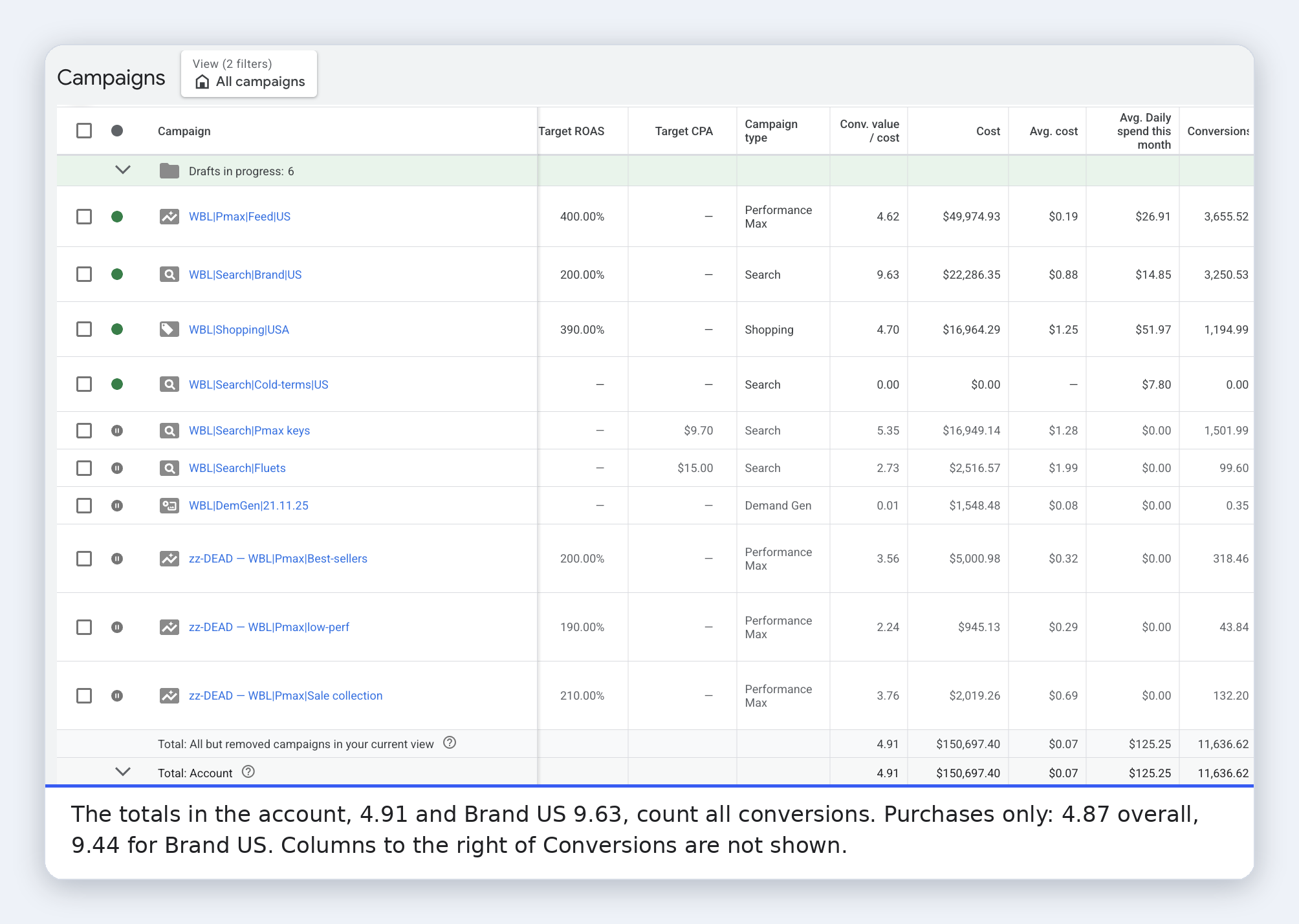Toggle the select-all campaigns checkbox in header
Image resolution: width=1299 pixels, height=924 pixels.
point(84,131)
